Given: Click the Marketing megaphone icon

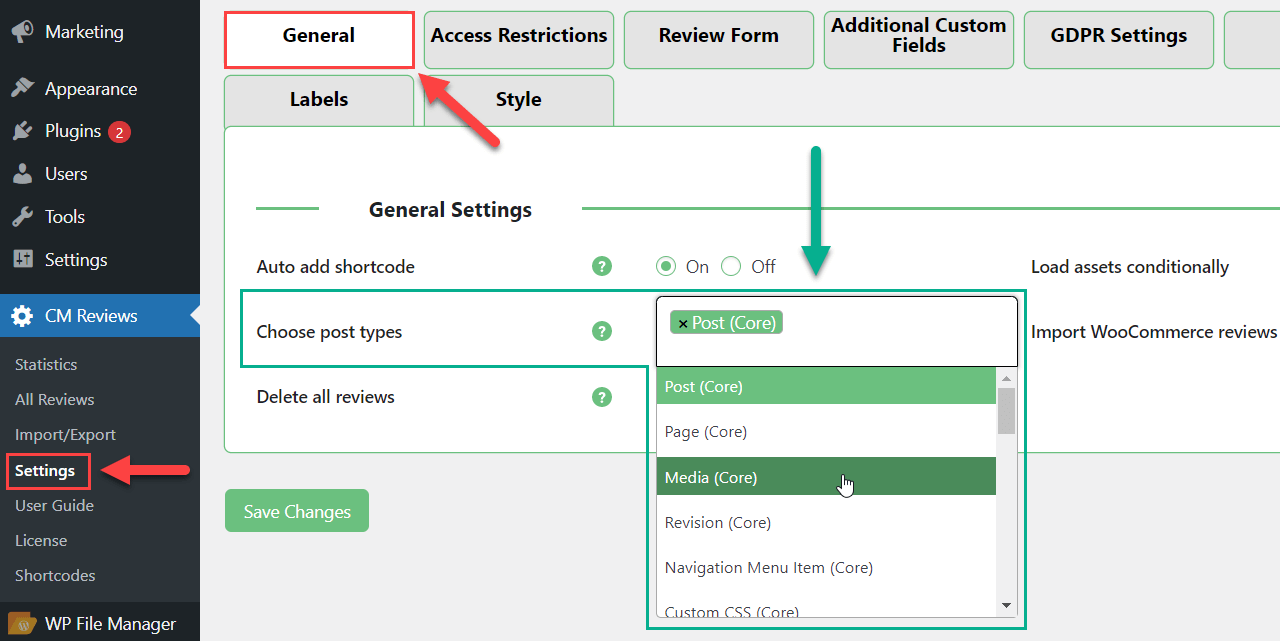Looking at the screenshot, I should (22, 32).
